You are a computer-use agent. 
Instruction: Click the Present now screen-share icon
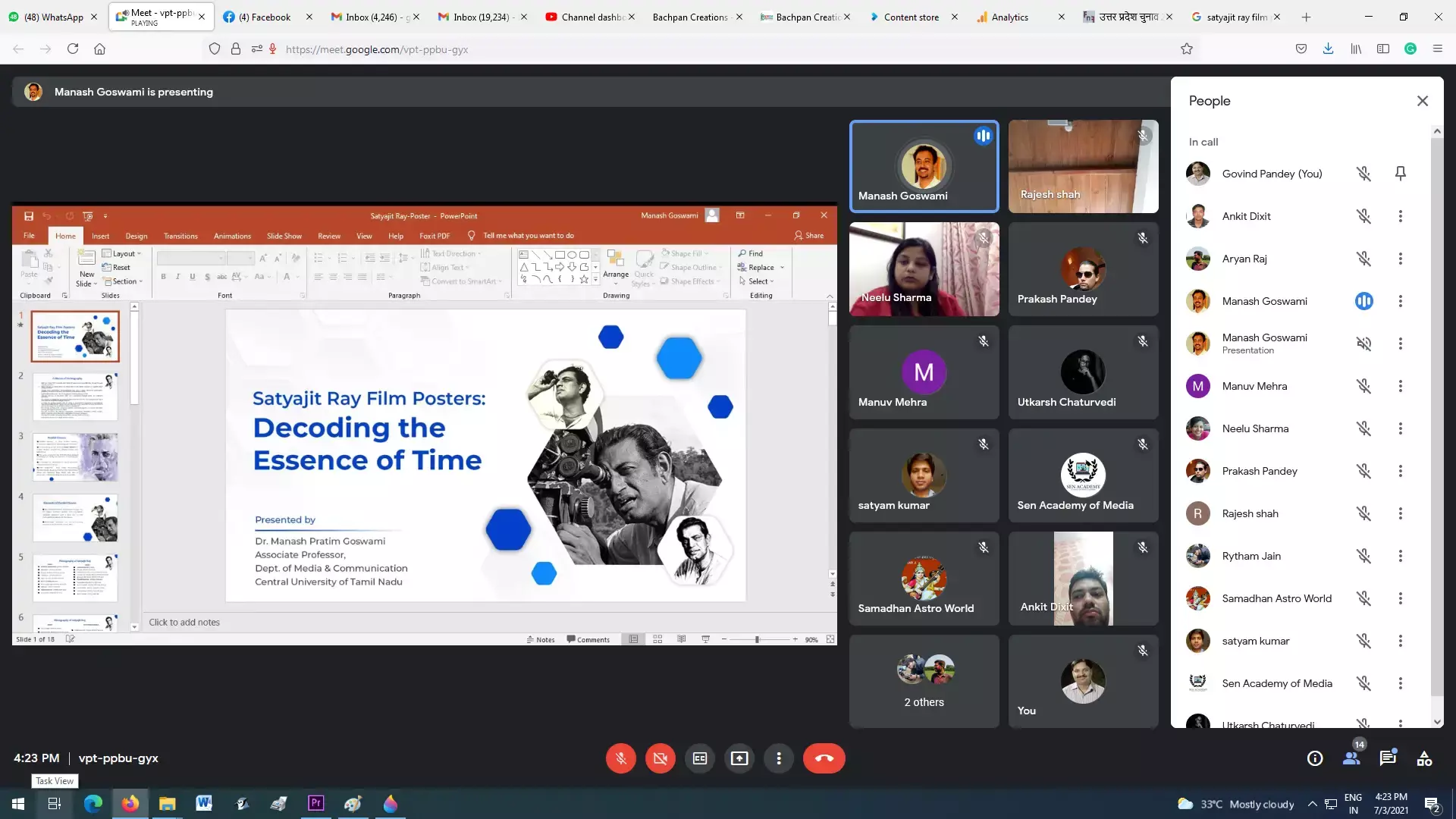739,758
